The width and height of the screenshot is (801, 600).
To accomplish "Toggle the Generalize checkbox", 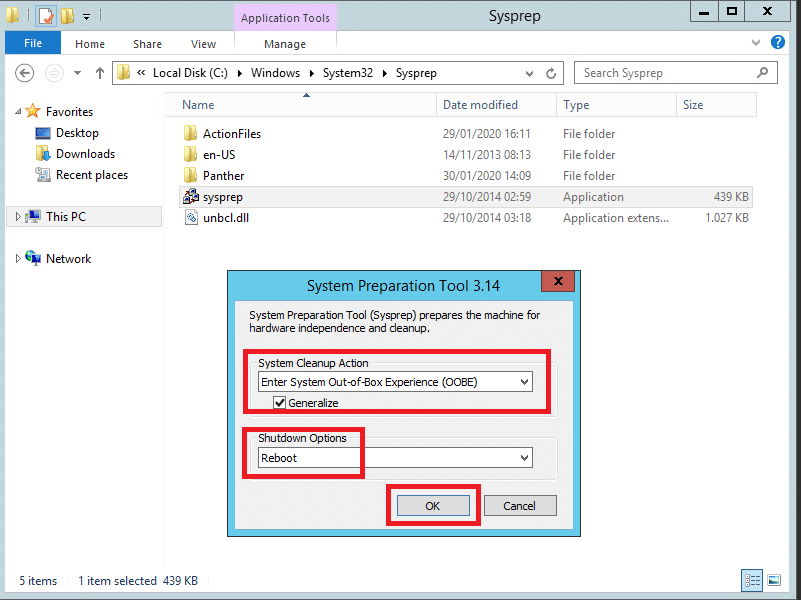I will (279, 402).
